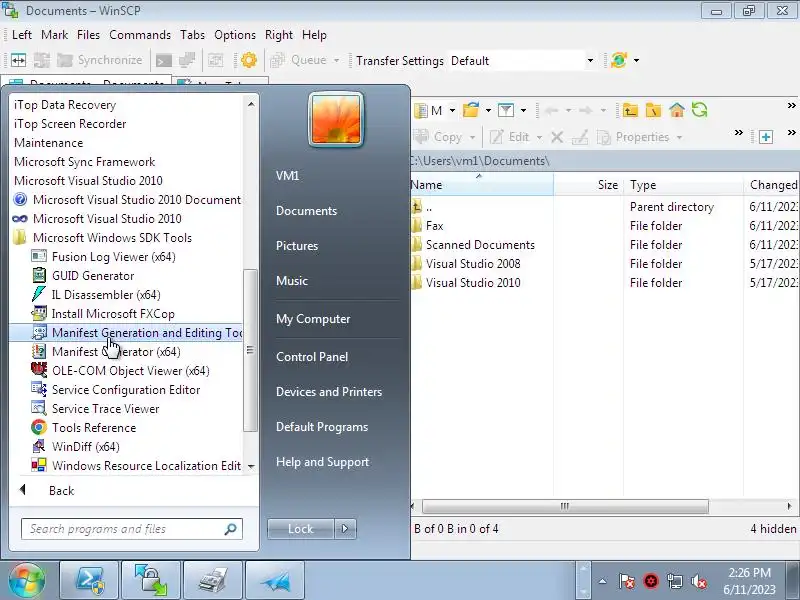Image resolution: width=800 pixels, height=600 pixels.
Task: Open Default Programs
Action: (x=322, y=427)
